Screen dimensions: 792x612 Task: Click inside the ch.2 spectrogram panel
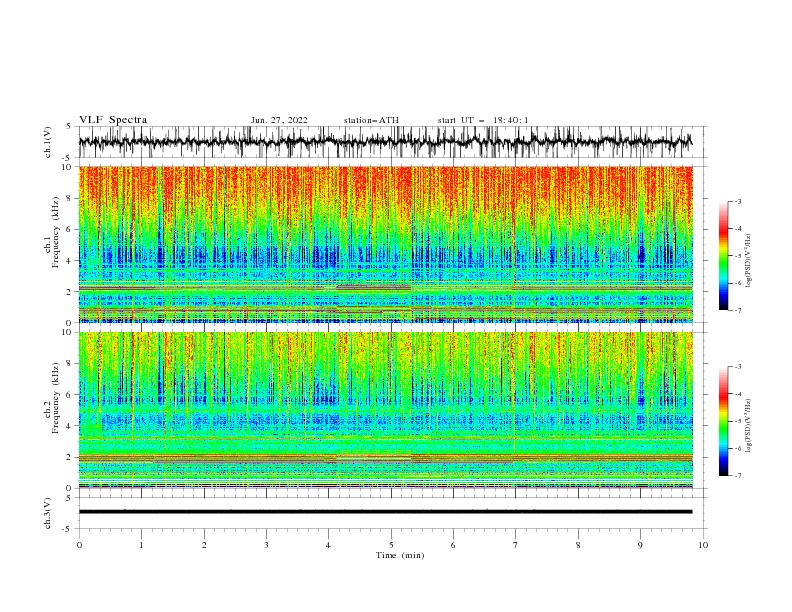coord(385,410)
